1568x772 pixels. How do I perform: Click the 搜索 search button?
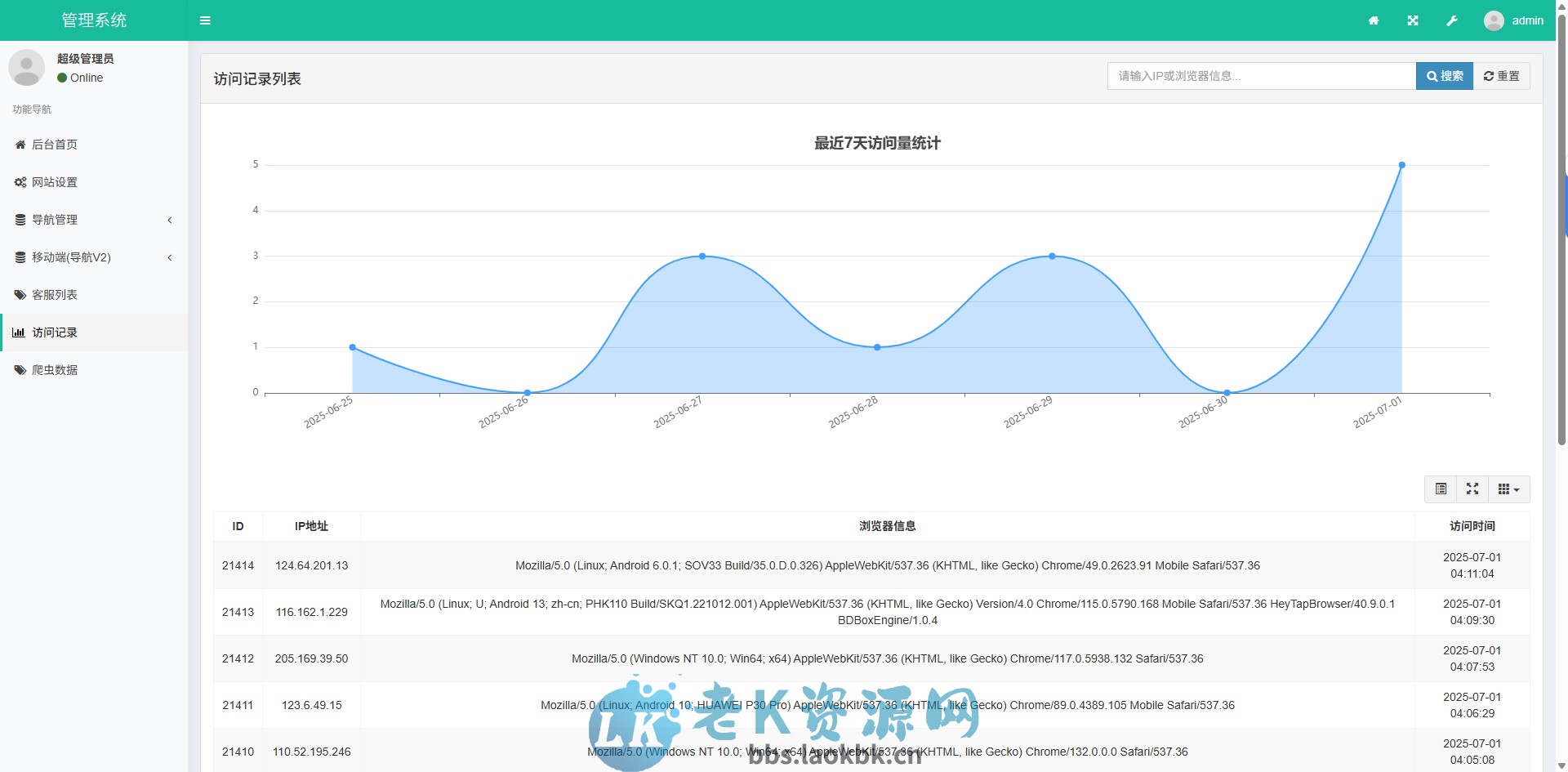pyautogui.click(x=1445, y=75)
